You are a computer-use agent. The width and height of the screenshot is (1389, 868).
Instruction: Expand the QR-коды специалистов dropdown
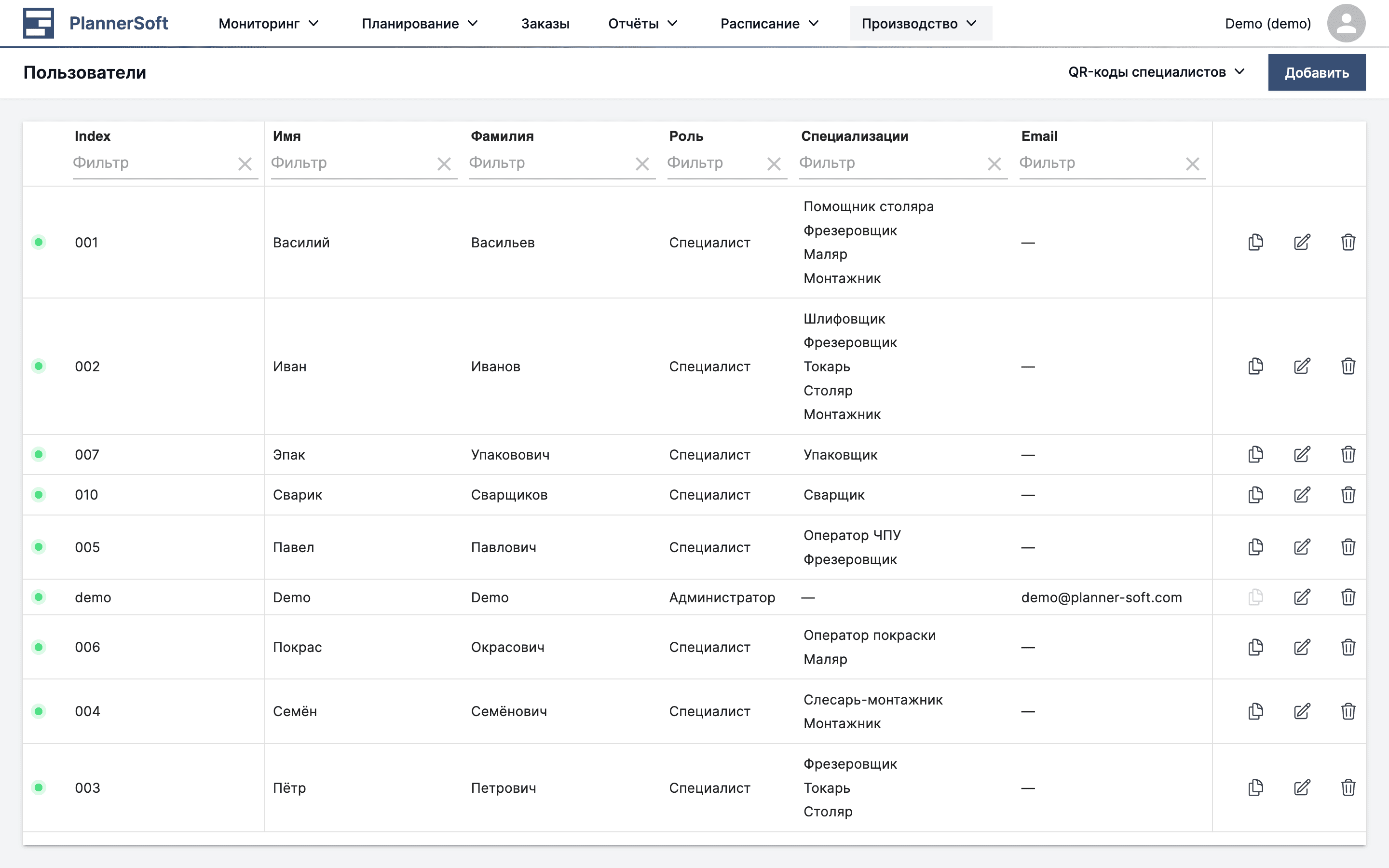coord(1157,72)
